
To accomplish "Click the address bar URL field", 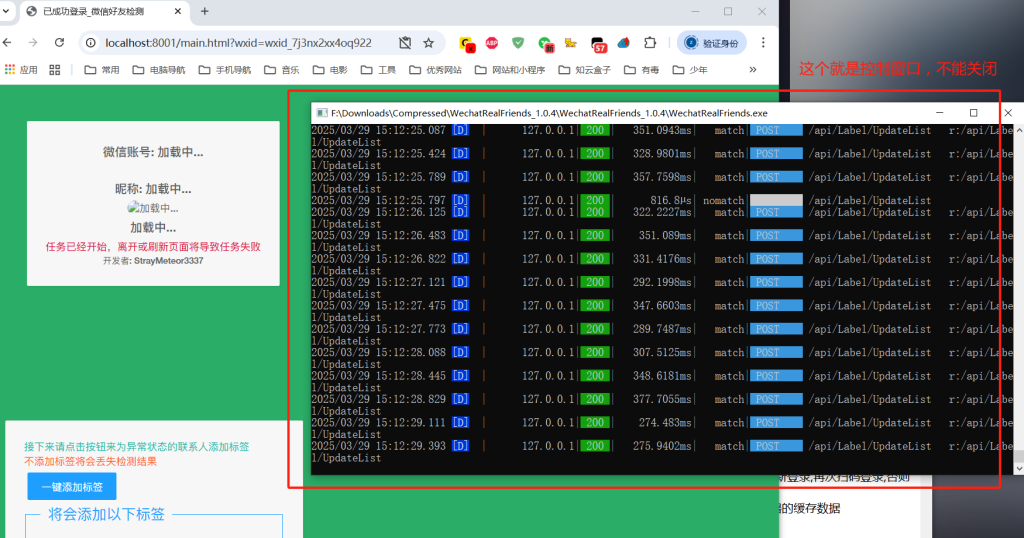I will coord(238,43).
